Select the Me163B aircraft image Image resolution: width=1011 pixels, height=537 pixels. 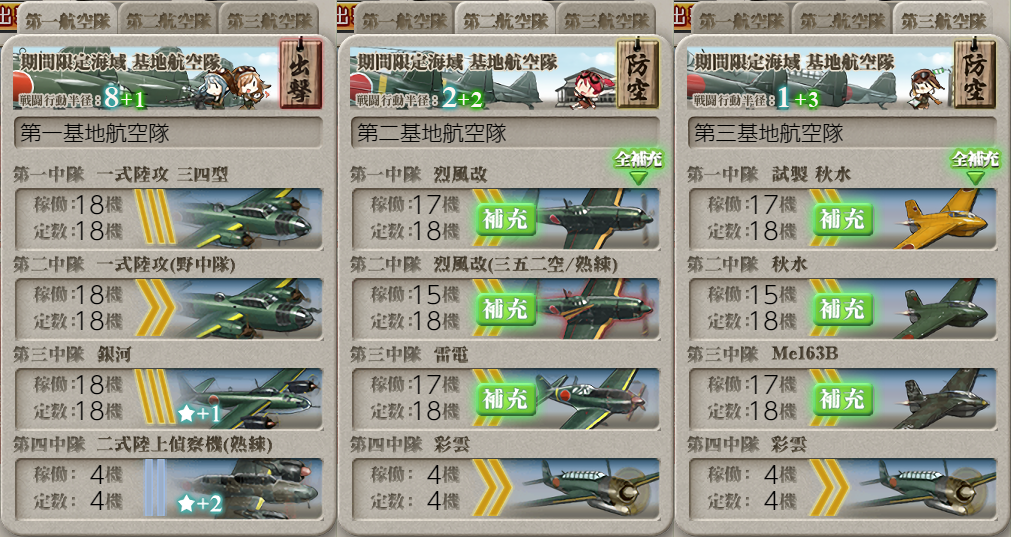[x=941, y=399]
